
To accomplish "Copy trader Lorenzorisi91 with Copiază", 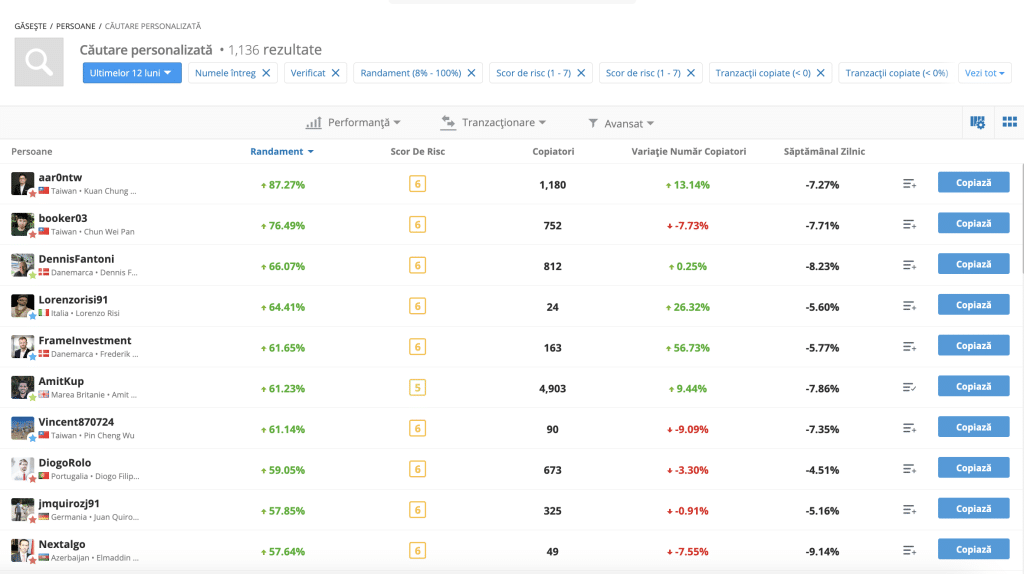I will click(974, 305).
